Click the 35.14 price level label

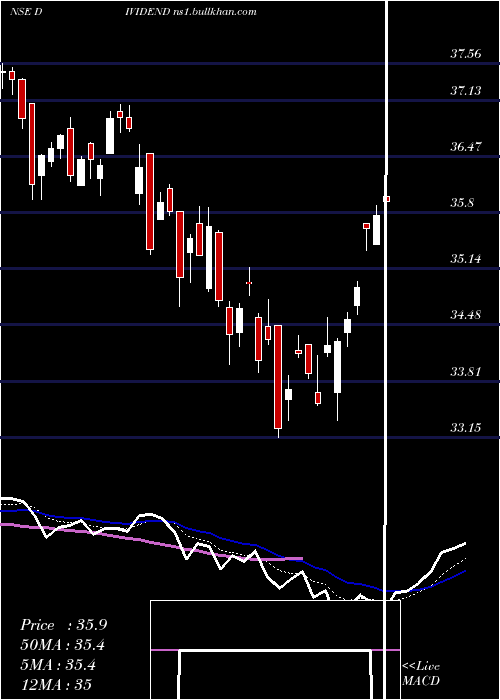466,258
